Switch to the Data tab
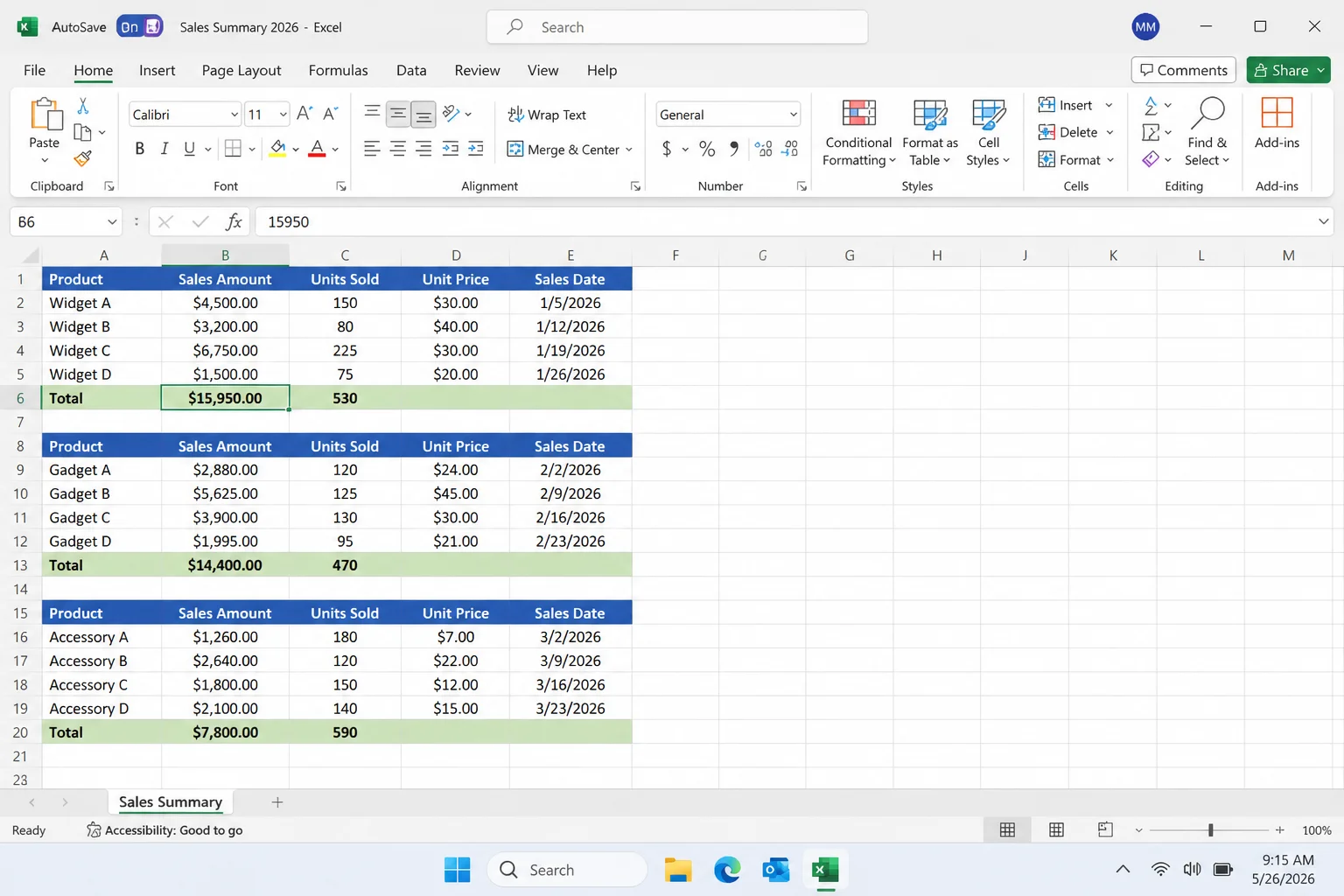The height and width of the screenshot is (896, 1344). (411, 70)
